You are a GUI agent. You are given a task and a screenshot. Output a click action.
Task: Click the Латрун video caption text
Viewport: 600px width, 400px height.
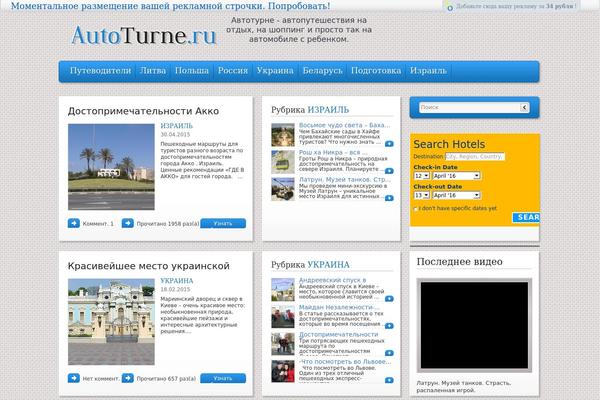464,387
